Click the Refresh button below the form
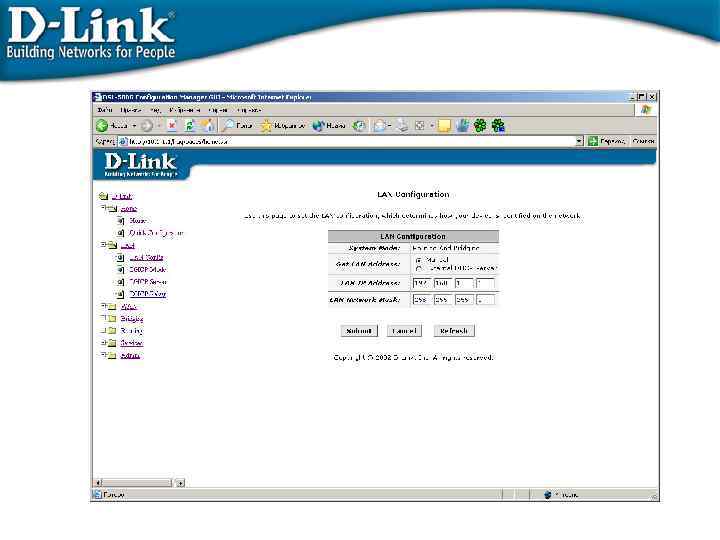 tap(454, 331)
